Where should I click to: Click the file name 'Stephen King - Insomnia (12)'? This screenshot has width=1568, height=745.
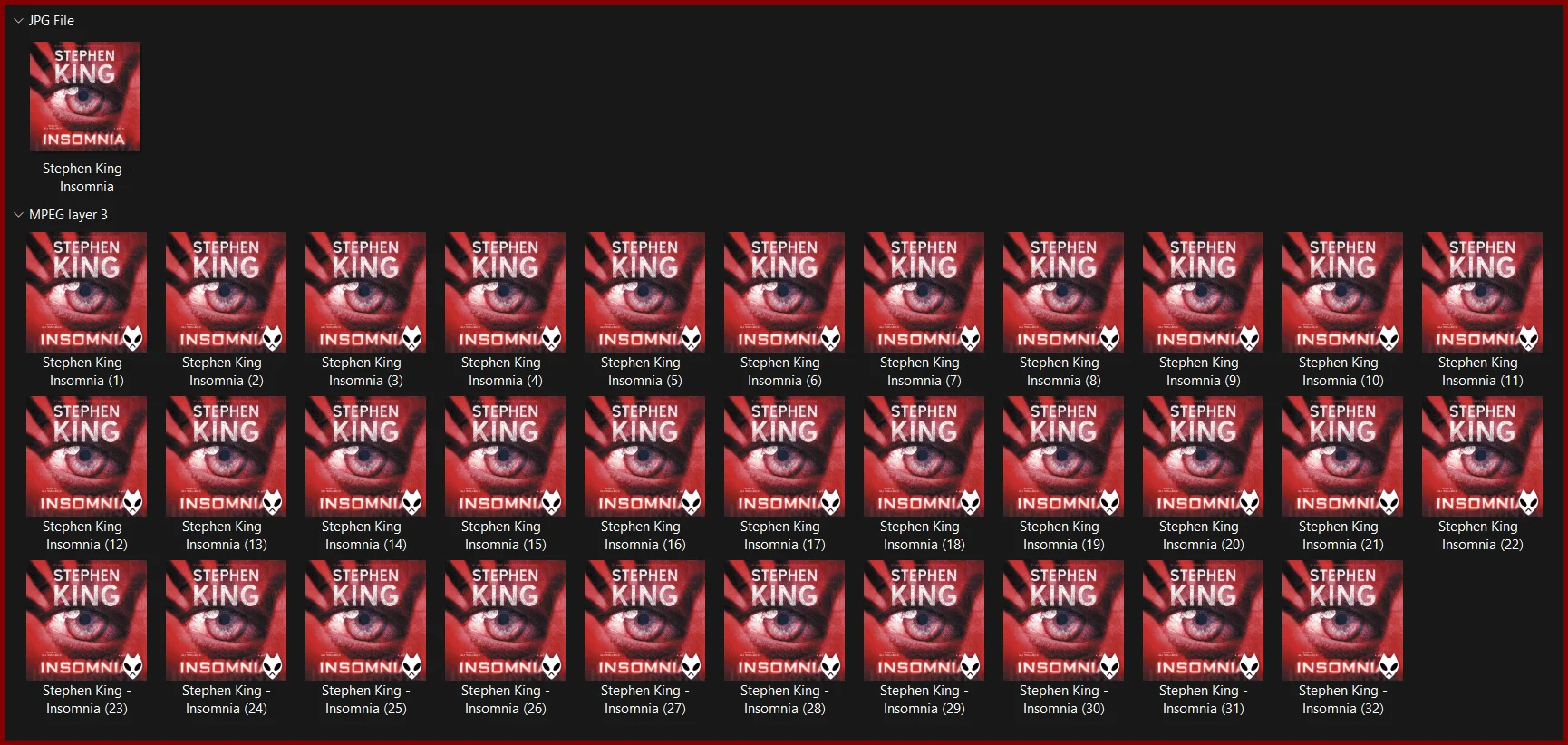tap(87, 536)
